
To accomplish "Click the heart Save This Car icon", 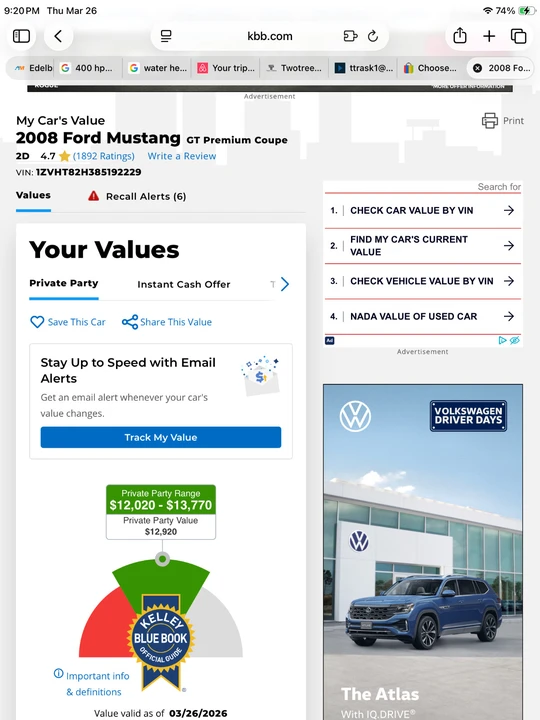I will tap(37, 322).
